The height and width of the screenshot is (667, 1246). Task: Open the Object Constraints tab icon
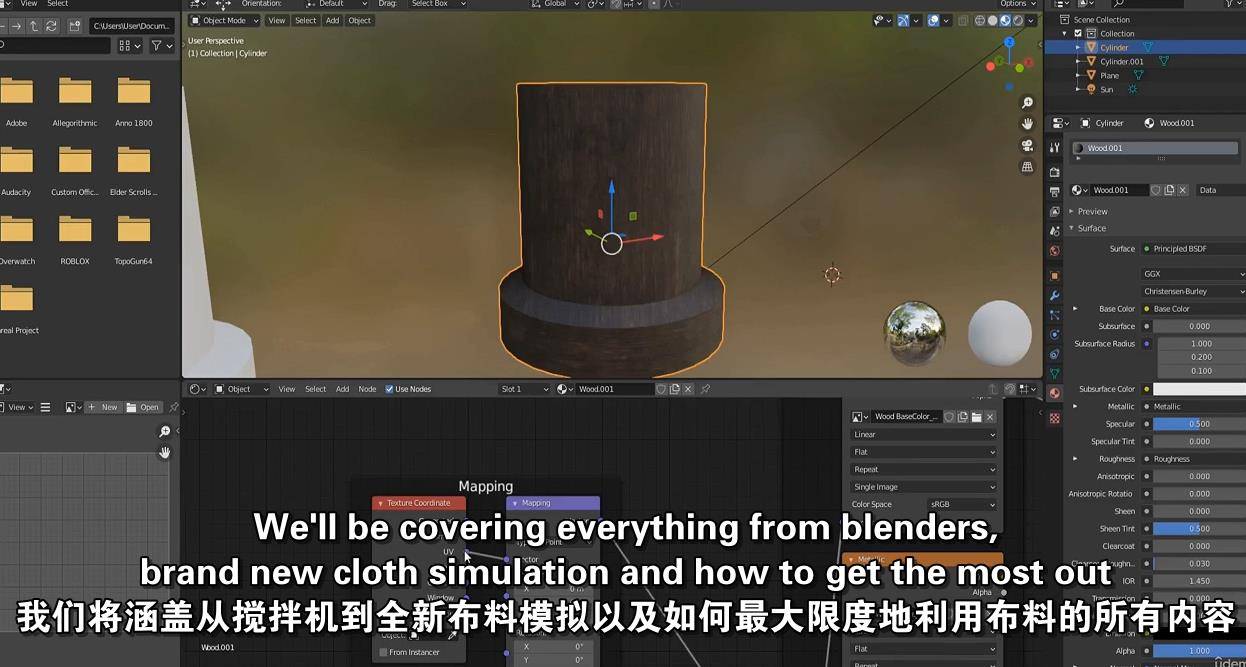click(1054, 354)
